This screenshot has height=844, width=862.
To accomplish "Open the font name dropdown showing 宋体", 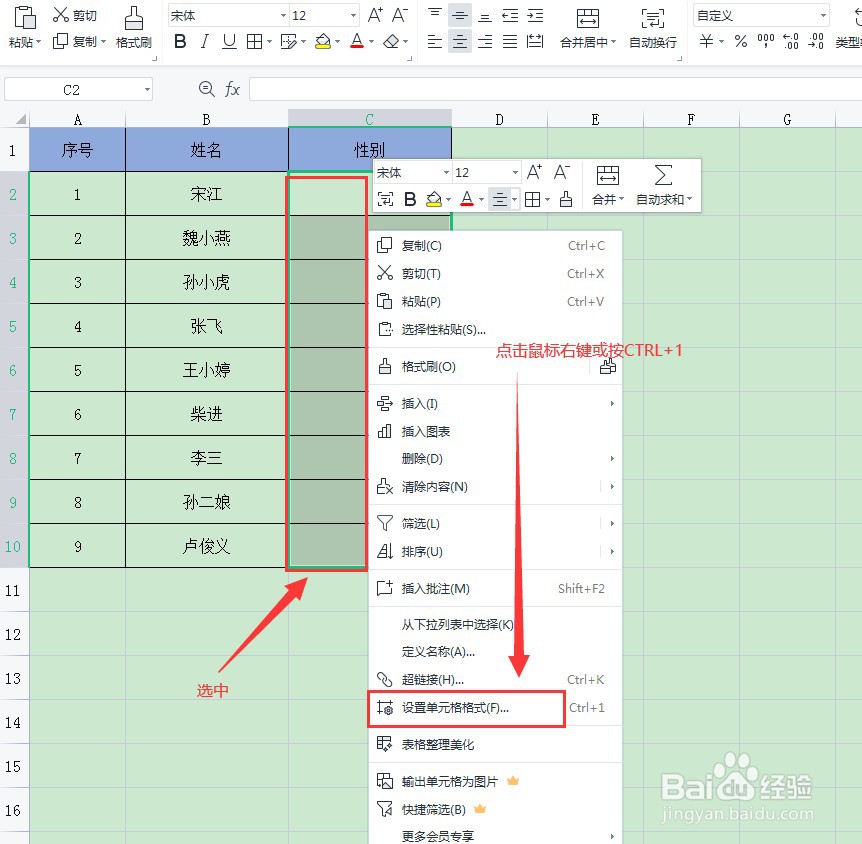I will coord(225,14).
